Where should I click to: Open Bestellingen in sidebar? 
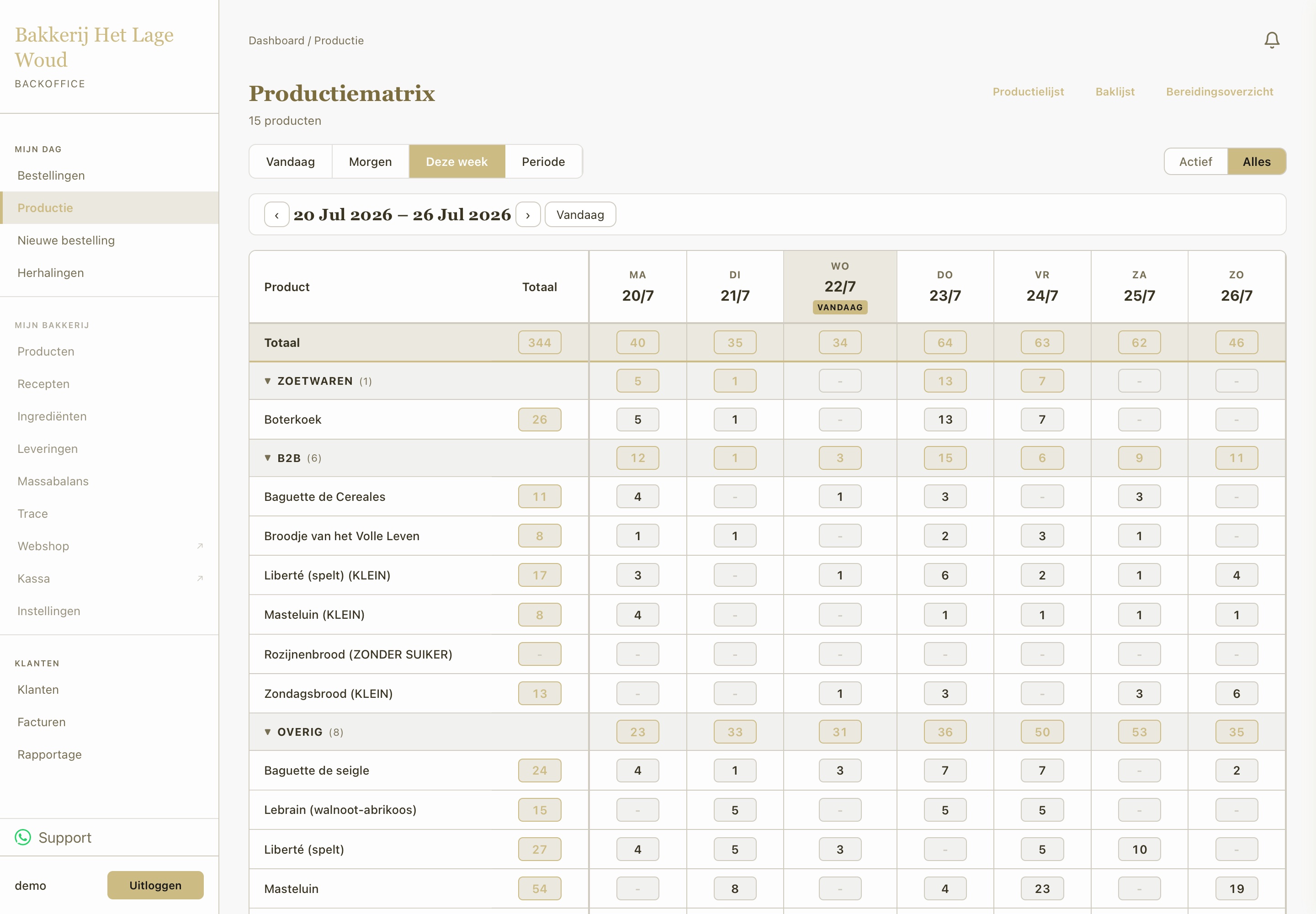(109, 175)
